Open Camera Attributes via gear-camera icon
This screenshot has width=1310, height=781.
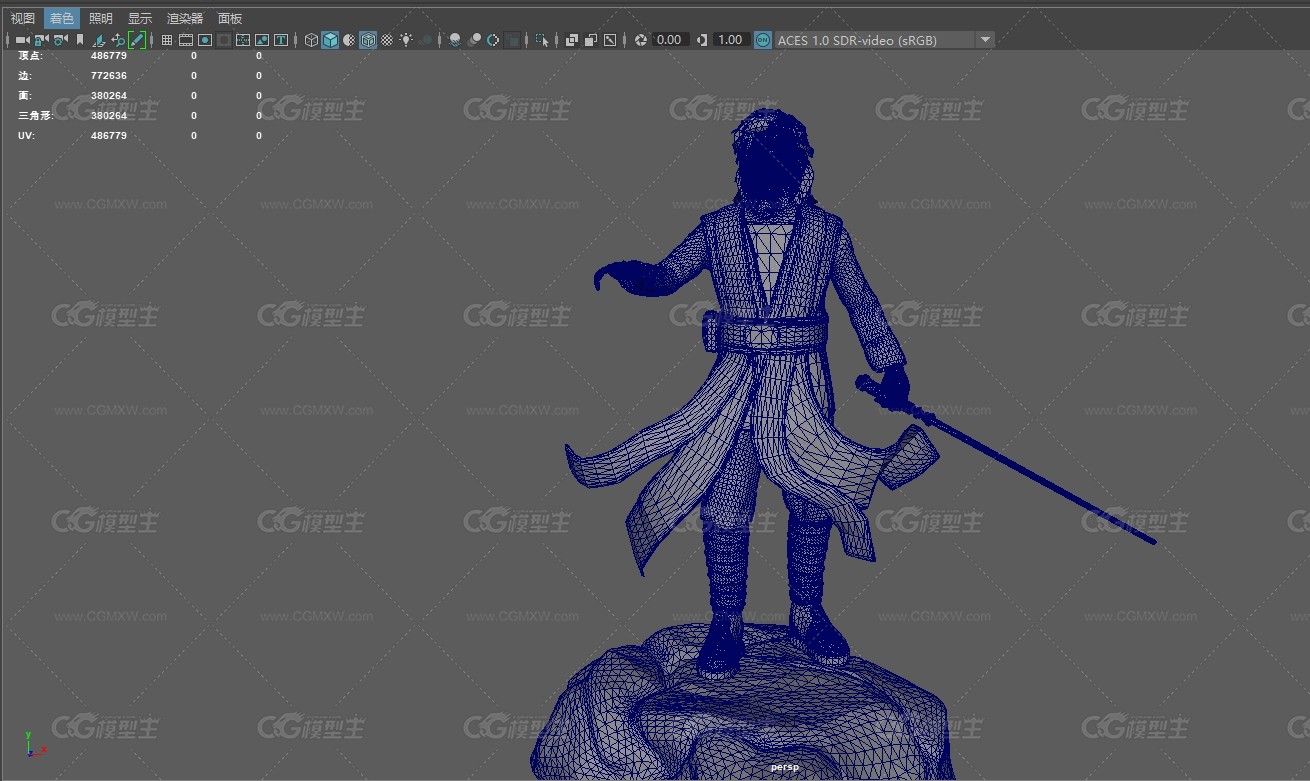tap(60, 40)
